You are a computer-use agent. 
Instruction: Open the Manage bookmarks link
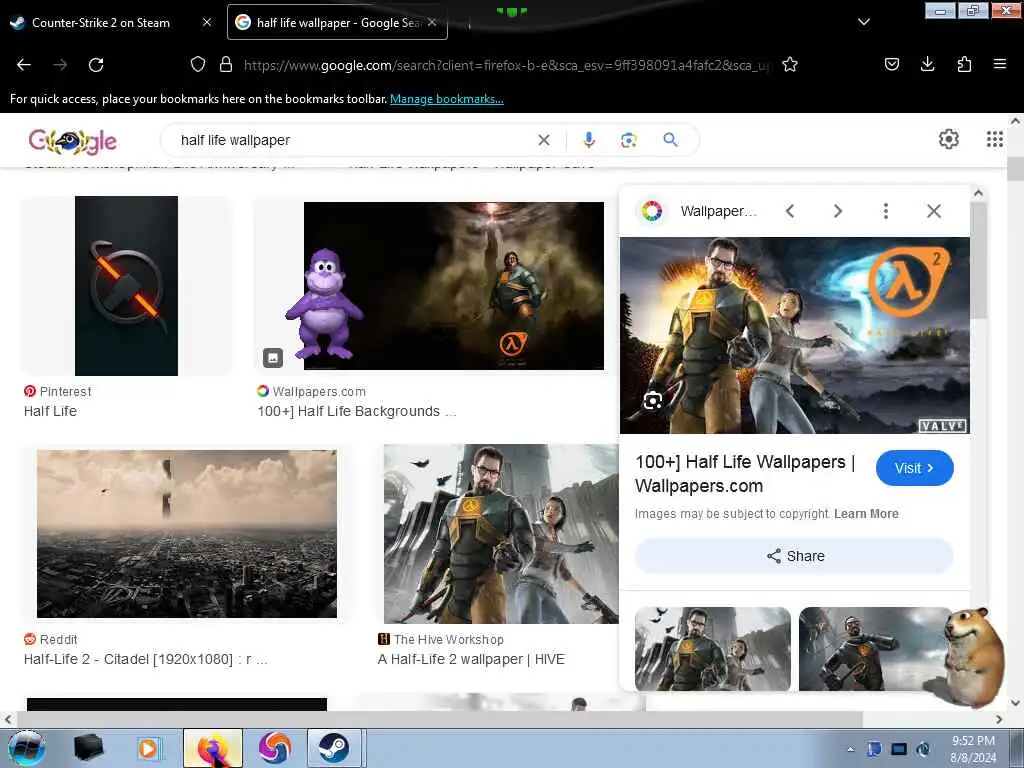(x=447, y=99)
